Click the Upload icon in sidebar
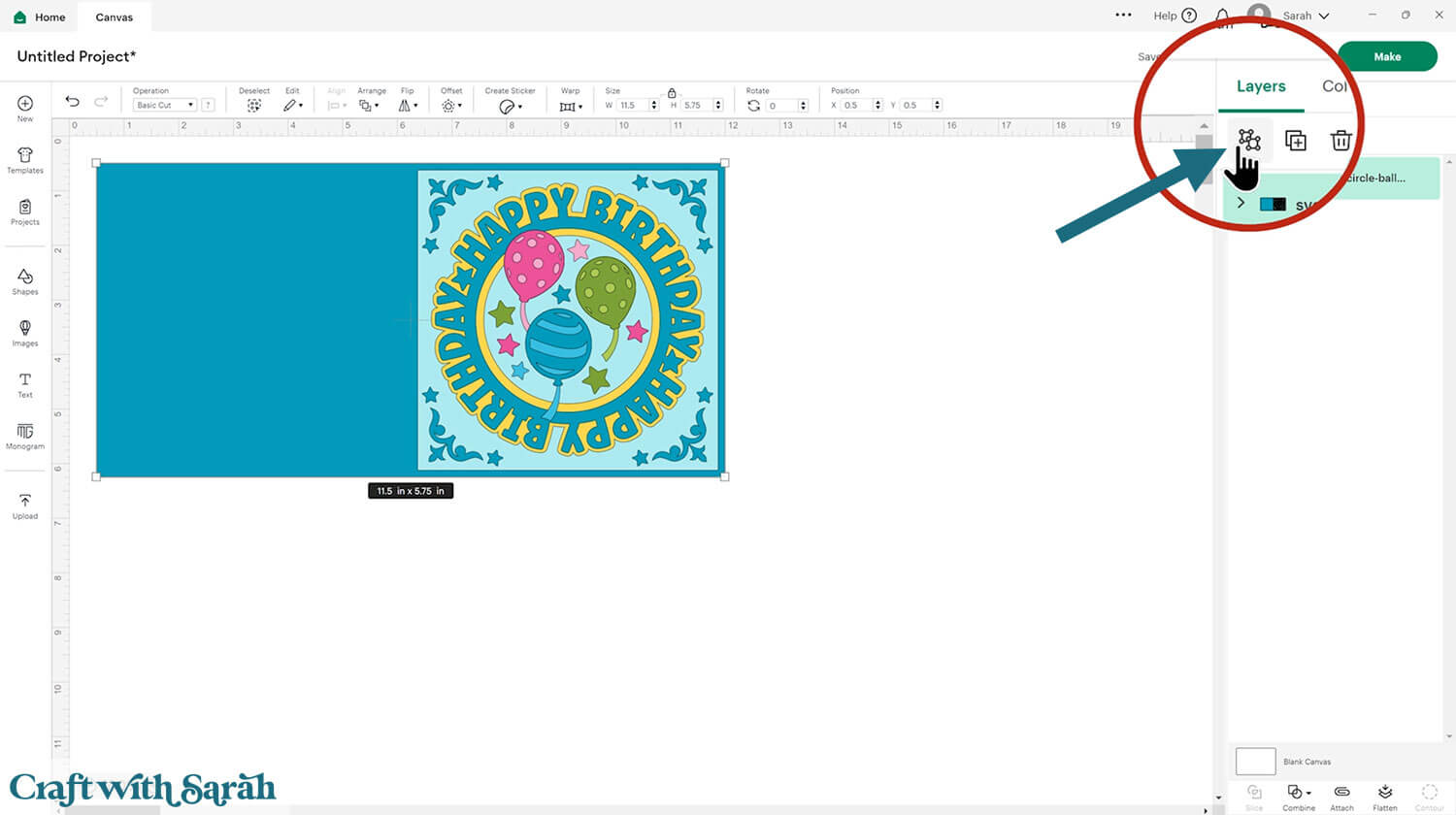The image size is (1456, 815). point(25,505)
